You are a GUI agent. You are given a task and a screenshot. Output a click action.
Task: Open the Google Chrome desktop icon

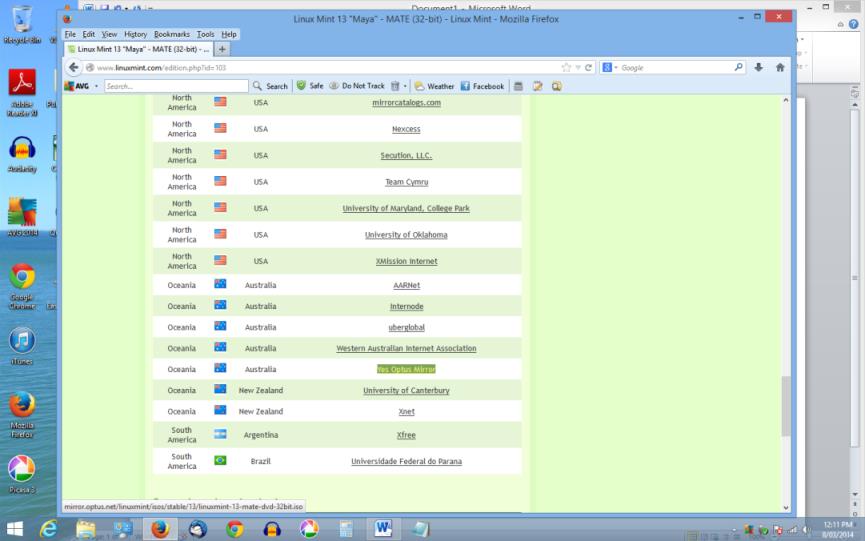pyautogui.click(x=22, y=286)
